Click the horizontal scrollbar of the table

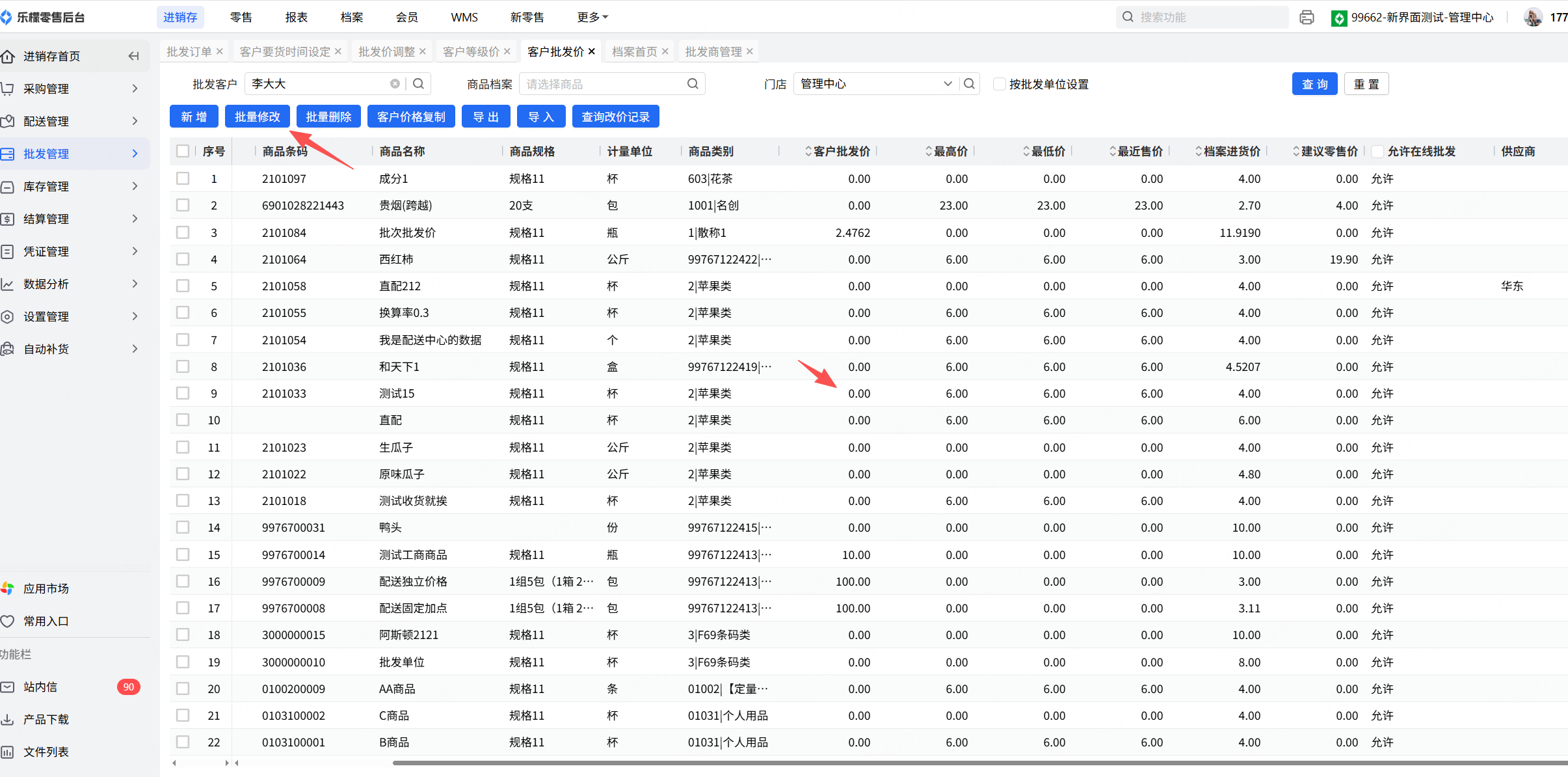coord(910,763)
